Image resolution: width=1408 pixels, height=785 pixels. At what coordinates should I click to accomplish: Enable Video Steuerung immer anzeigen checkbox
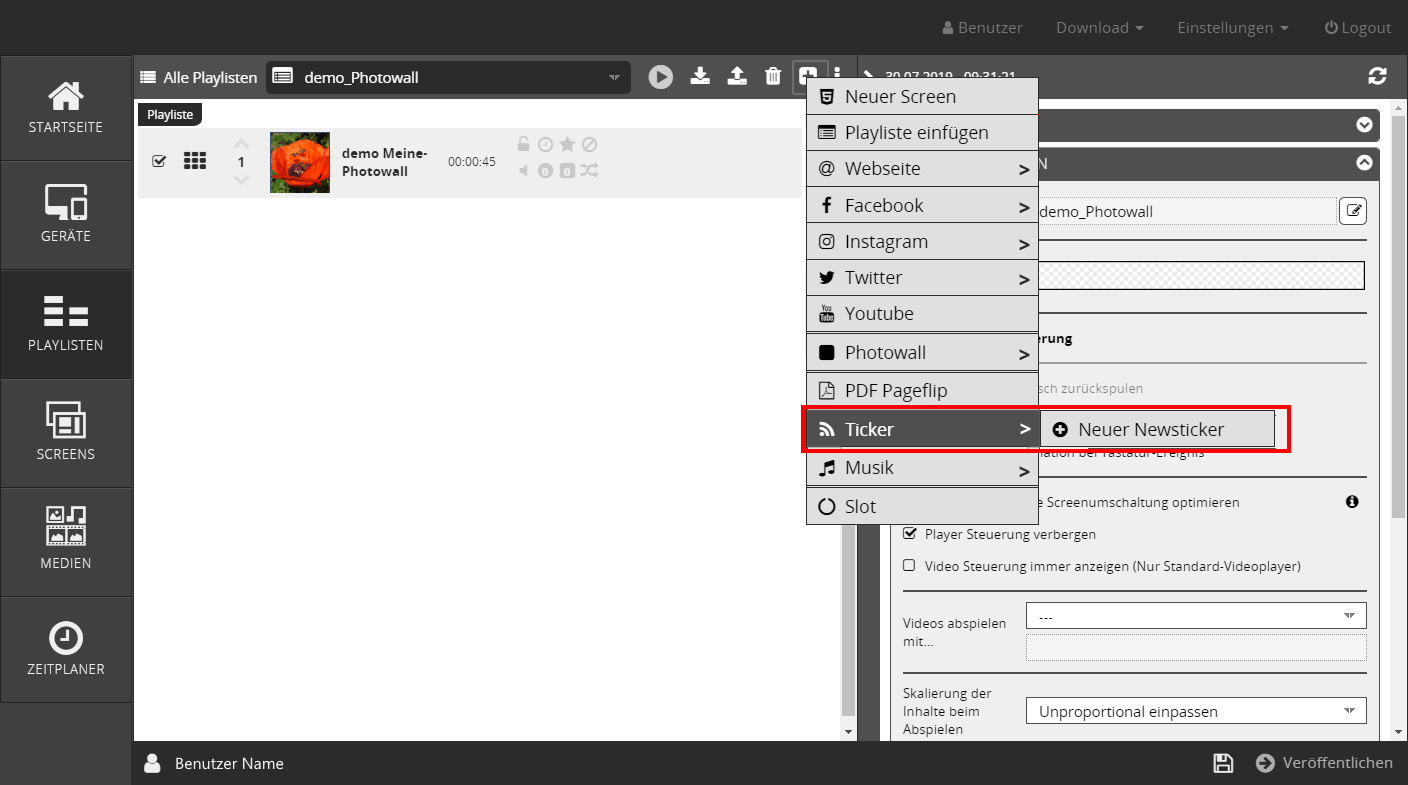(909, 565)
